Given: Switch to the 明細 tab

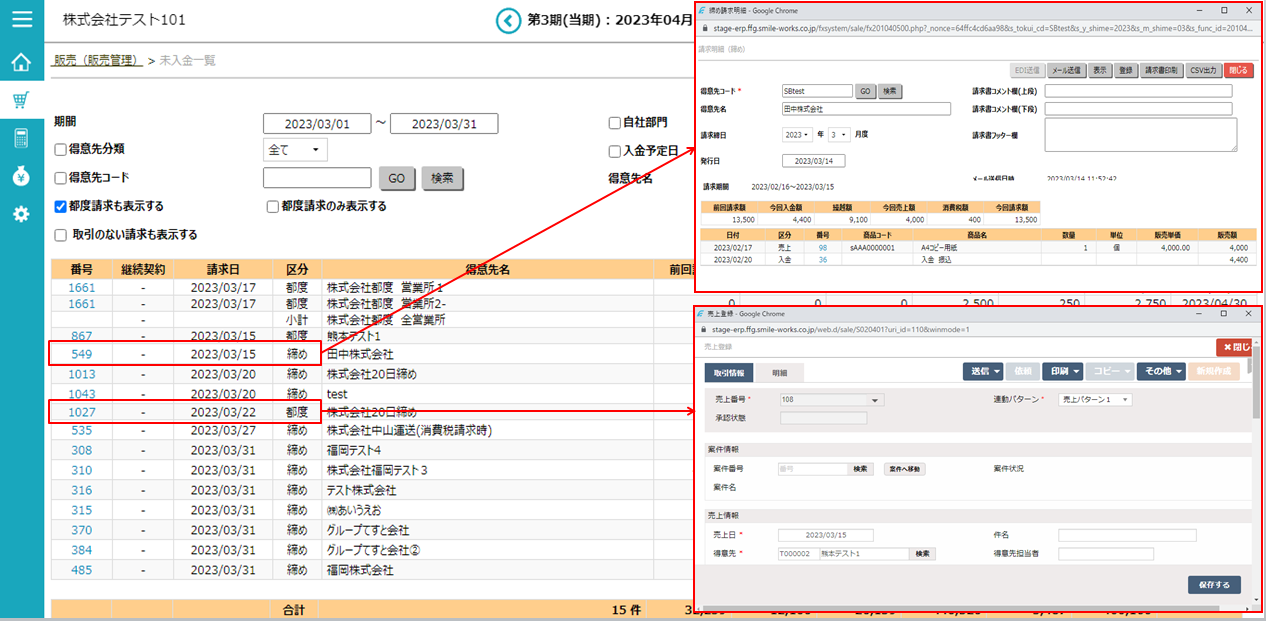Looking at the screenshot, I should tap(778, 372).
